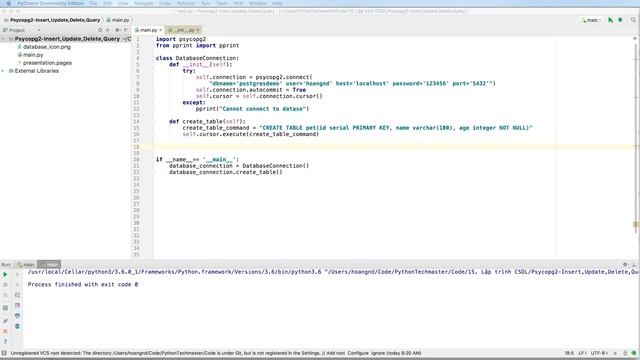The height and width of the screenshot is (360, 640).
Task: Open the Run menu
Action: pyautogui.click(x=206, y=3)
